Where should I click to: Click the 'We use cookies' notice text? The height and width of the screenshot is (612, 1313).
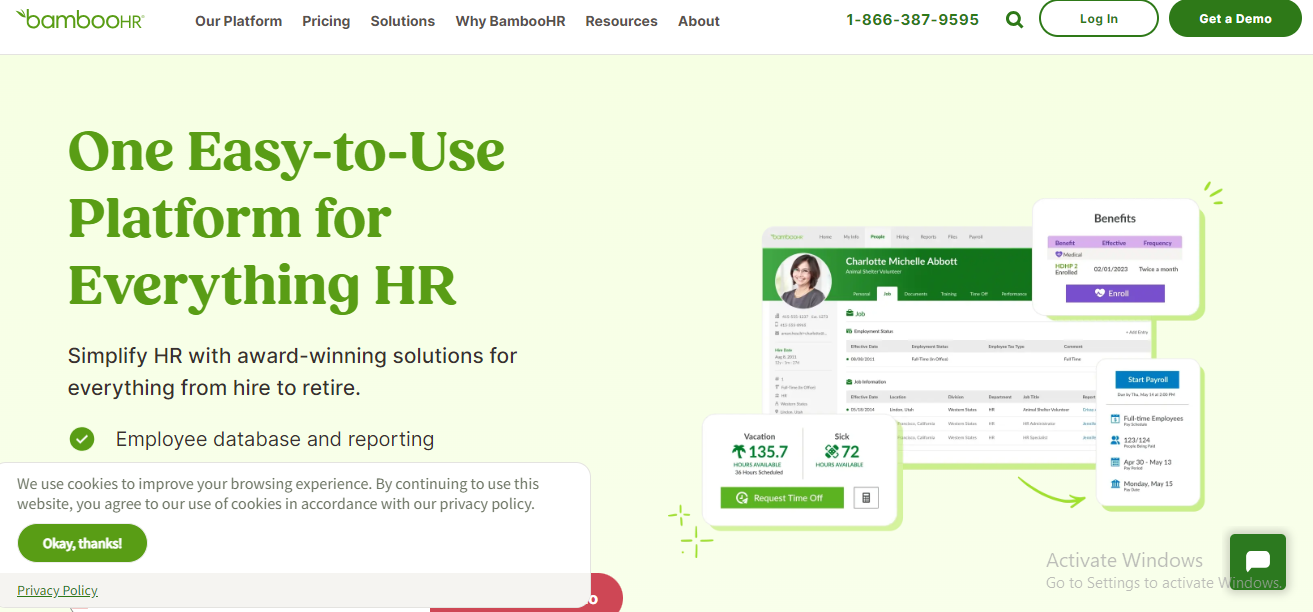(x=278, y=494)
